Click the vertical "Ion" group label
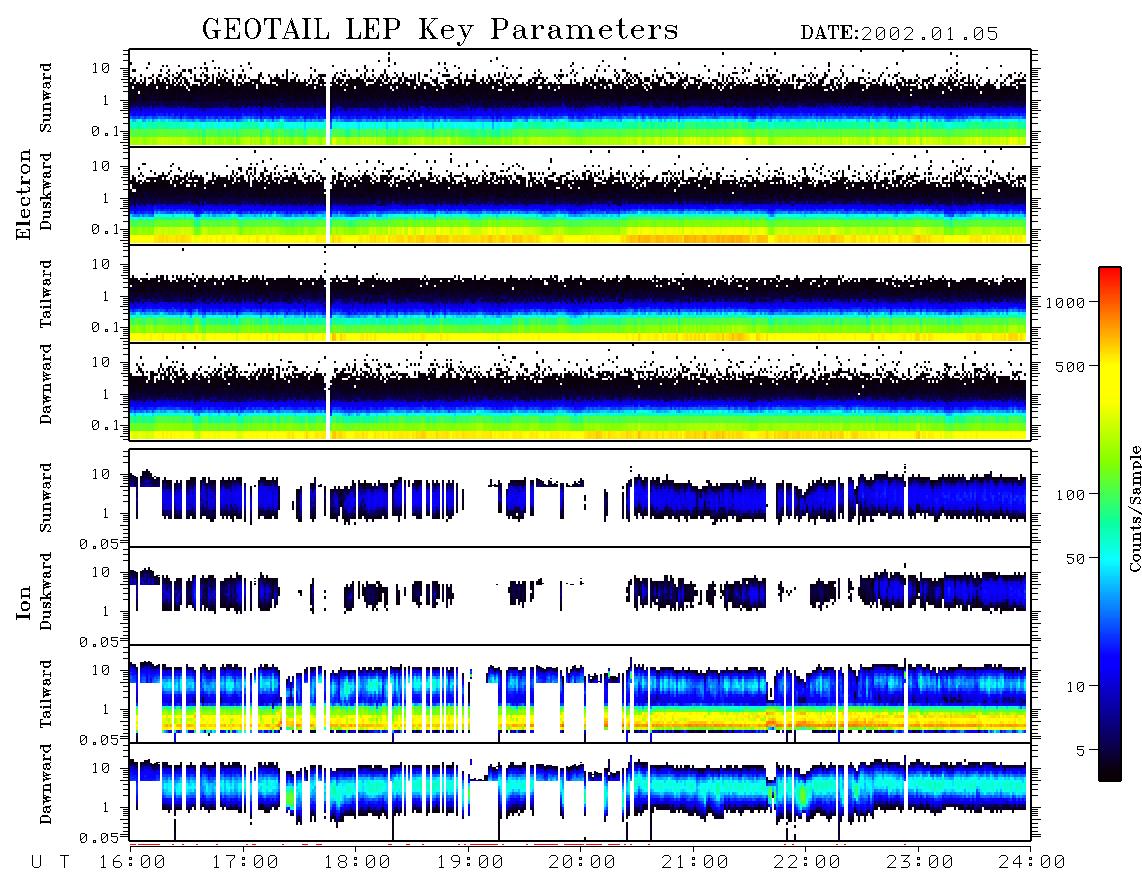 (24, 602)
